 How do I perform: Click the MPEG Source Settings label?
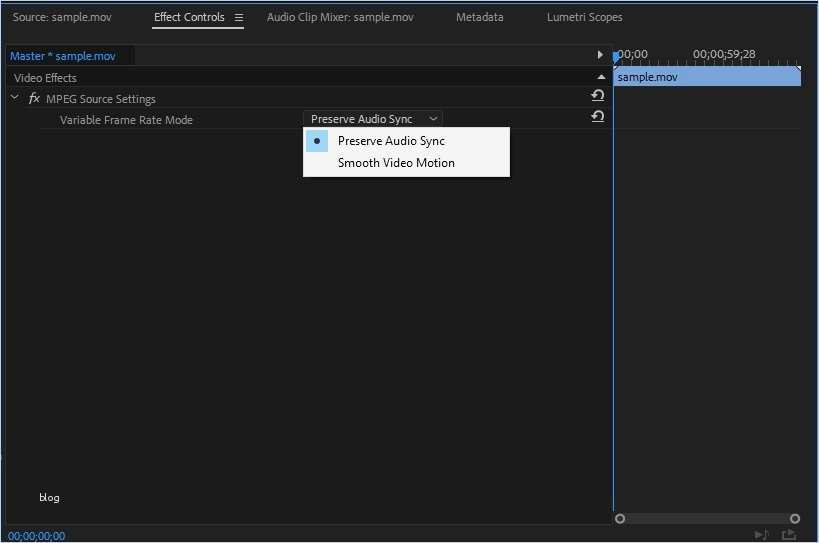pos(101,99)
